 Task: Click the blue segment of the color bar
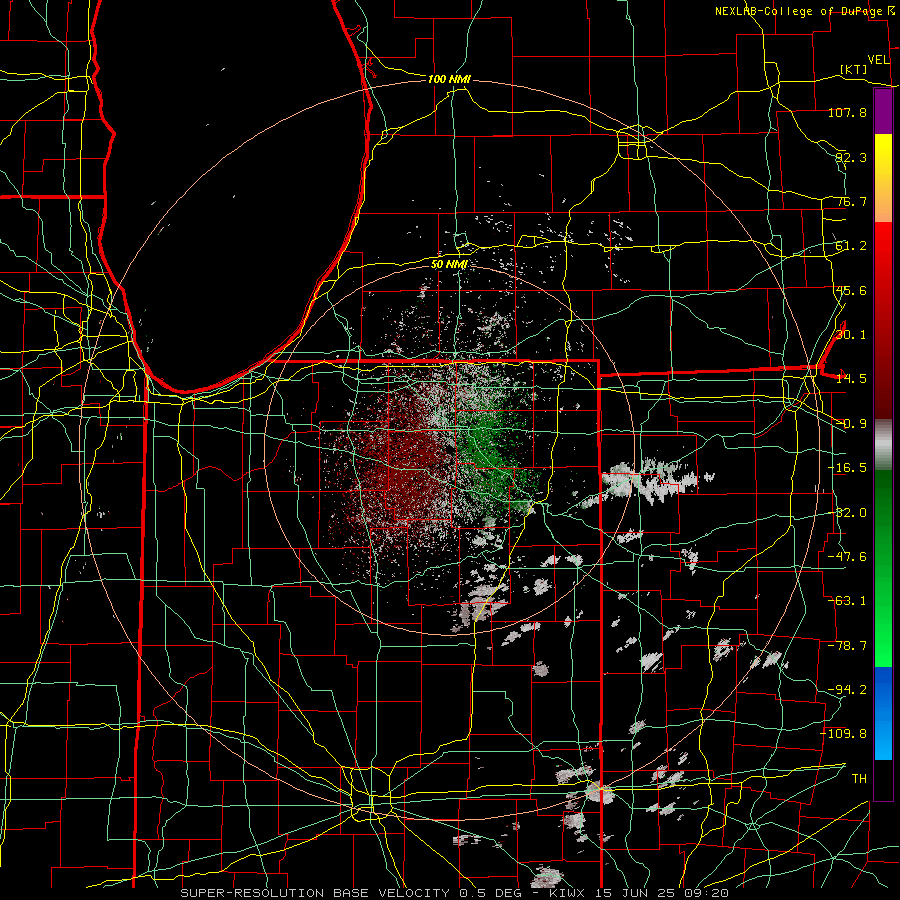click(883, 713)
